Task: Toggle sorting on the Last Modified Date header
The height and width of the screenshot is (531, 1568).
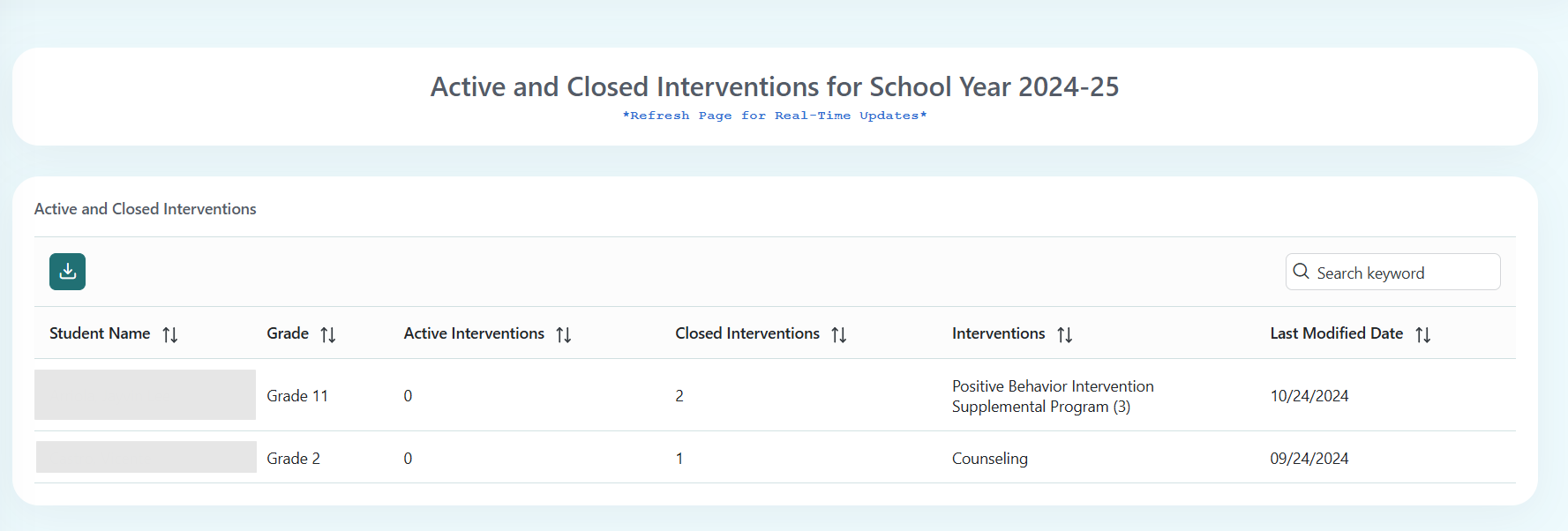Action: (1336, 333)
